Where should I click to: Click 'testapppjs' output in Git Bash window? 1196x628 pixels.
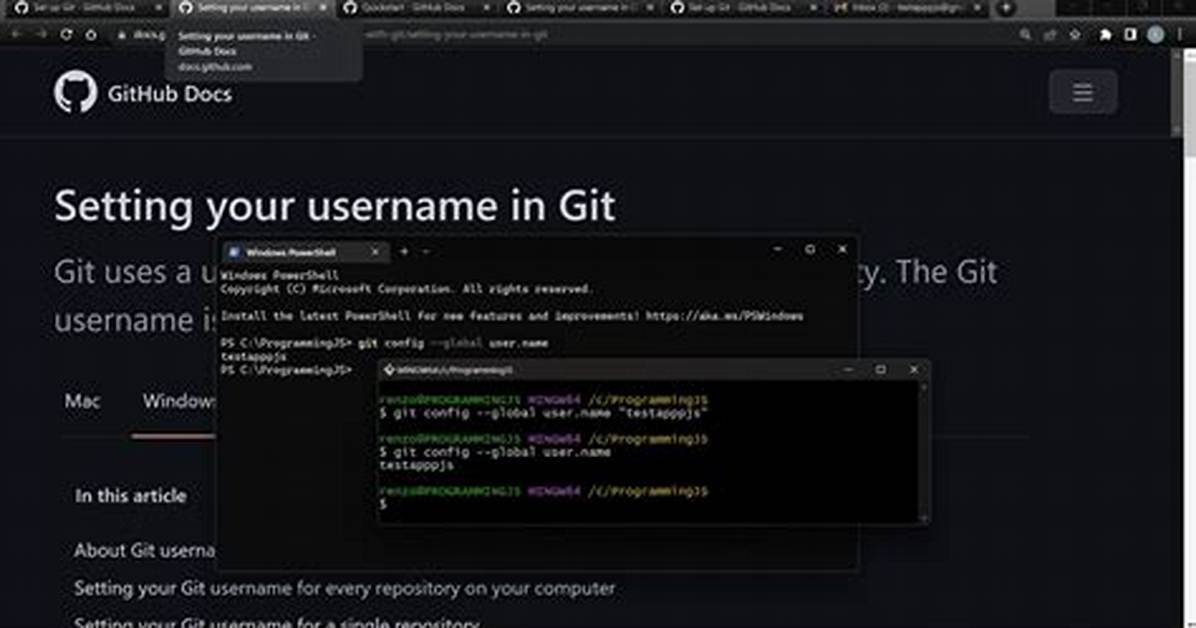pyautogui.click(x=416, y=465)
